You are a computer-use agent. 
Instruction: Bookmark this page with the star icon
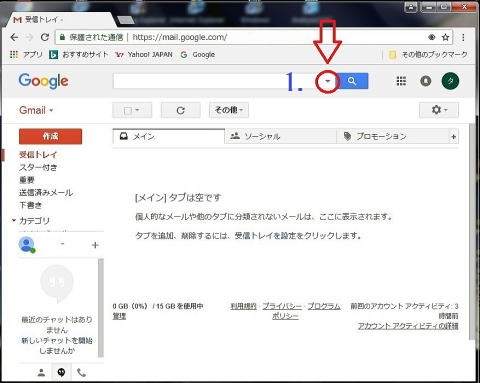[x=445, y=37]
